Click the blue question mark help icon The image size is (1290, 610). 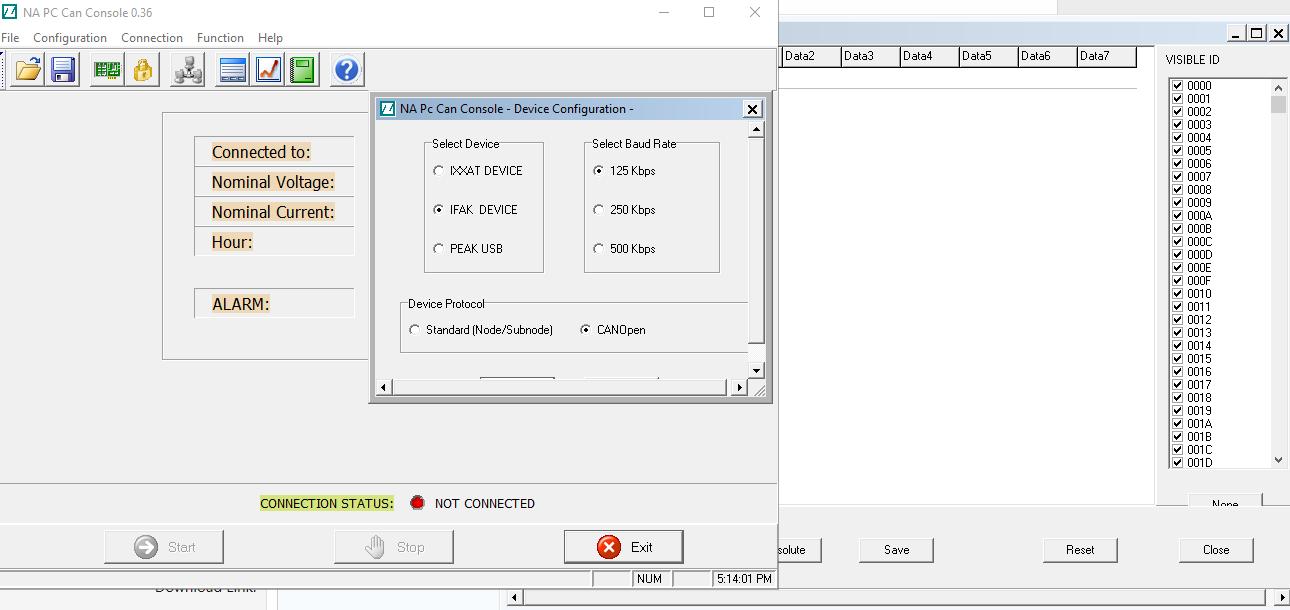[347, 70]
